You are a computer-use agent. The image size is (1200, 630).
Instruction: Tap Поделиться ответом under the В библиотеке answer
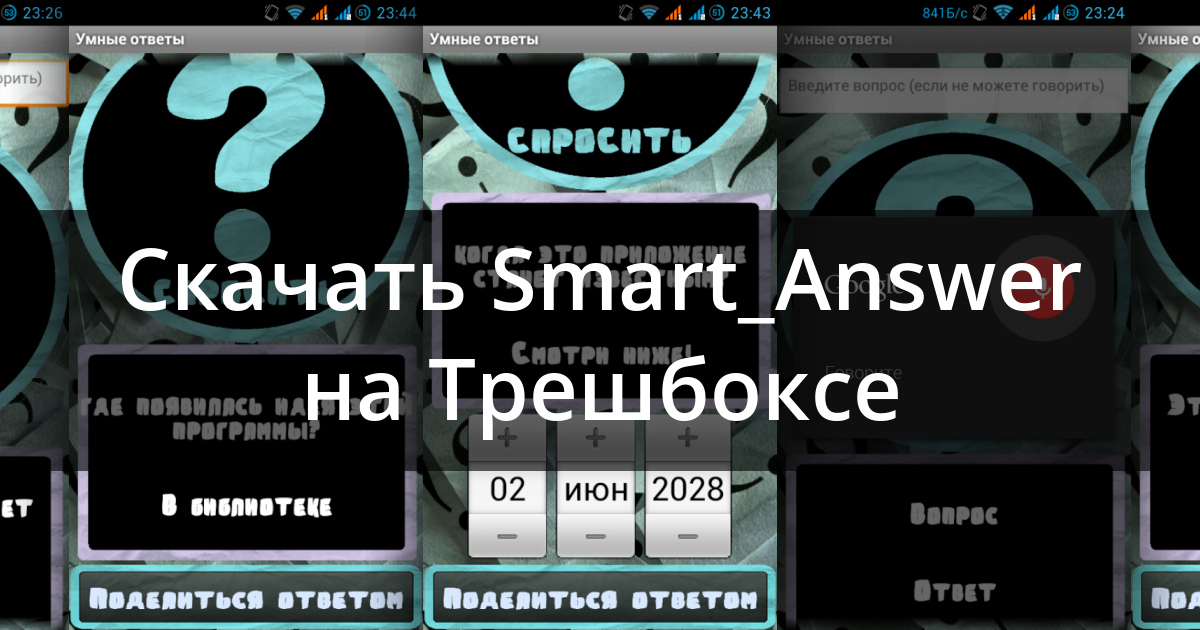tap(246, 599)
